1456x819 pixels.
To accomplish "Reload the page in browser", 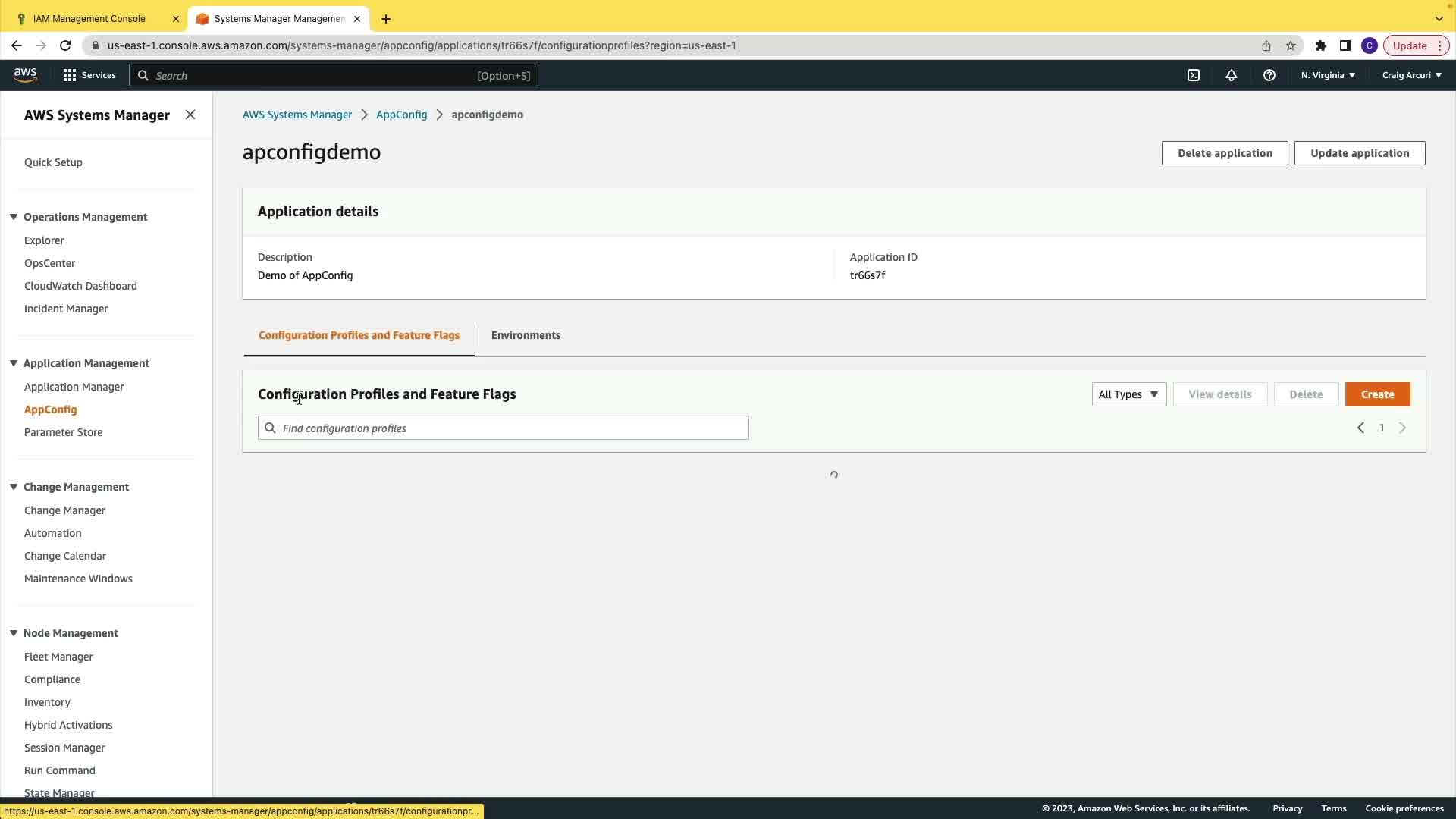I will 65,45.
